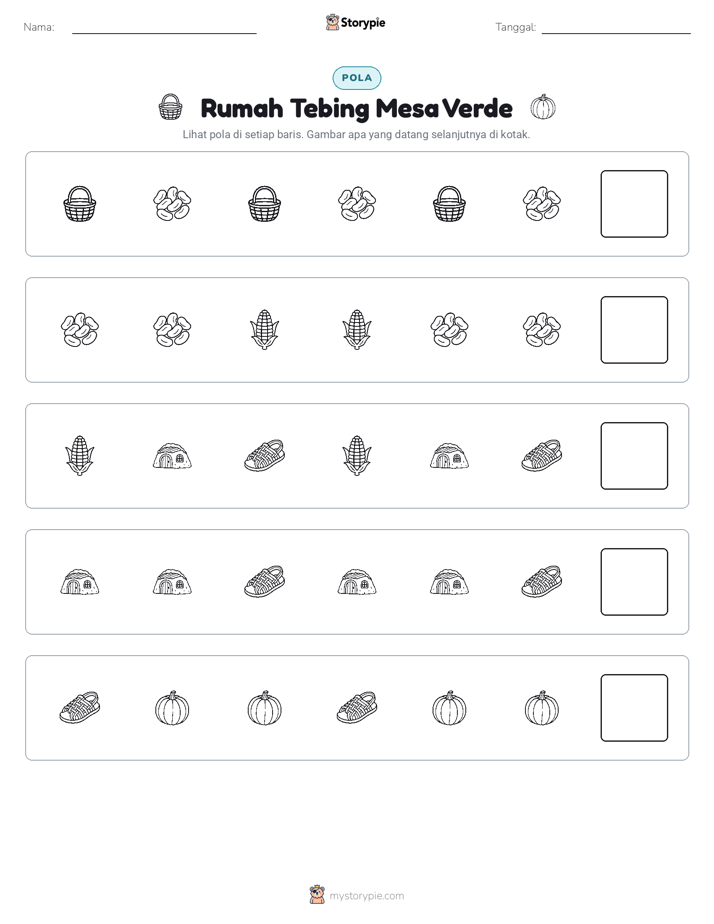The width and height of the screenshot is (714, 924).
Task: Click the first cliff house in row three
Action: (x=172, y=456)
